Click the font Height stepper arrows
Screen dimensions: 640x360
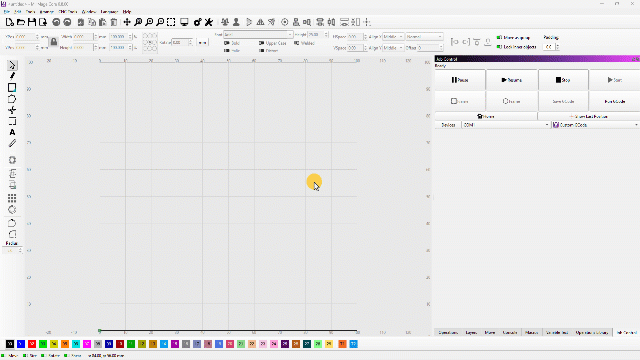pyautogui.click(x=326, y=35)
